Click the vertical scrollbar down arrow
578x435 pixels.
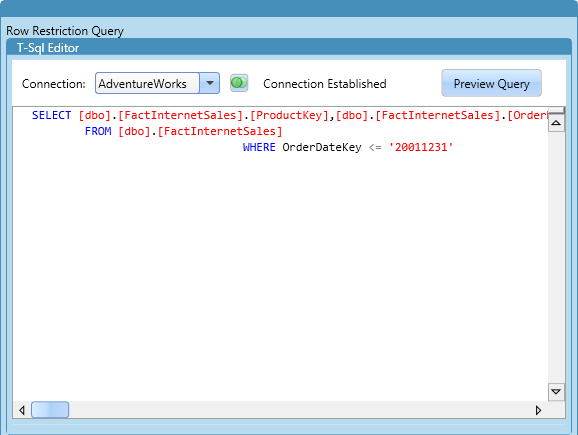click(556, 392)
